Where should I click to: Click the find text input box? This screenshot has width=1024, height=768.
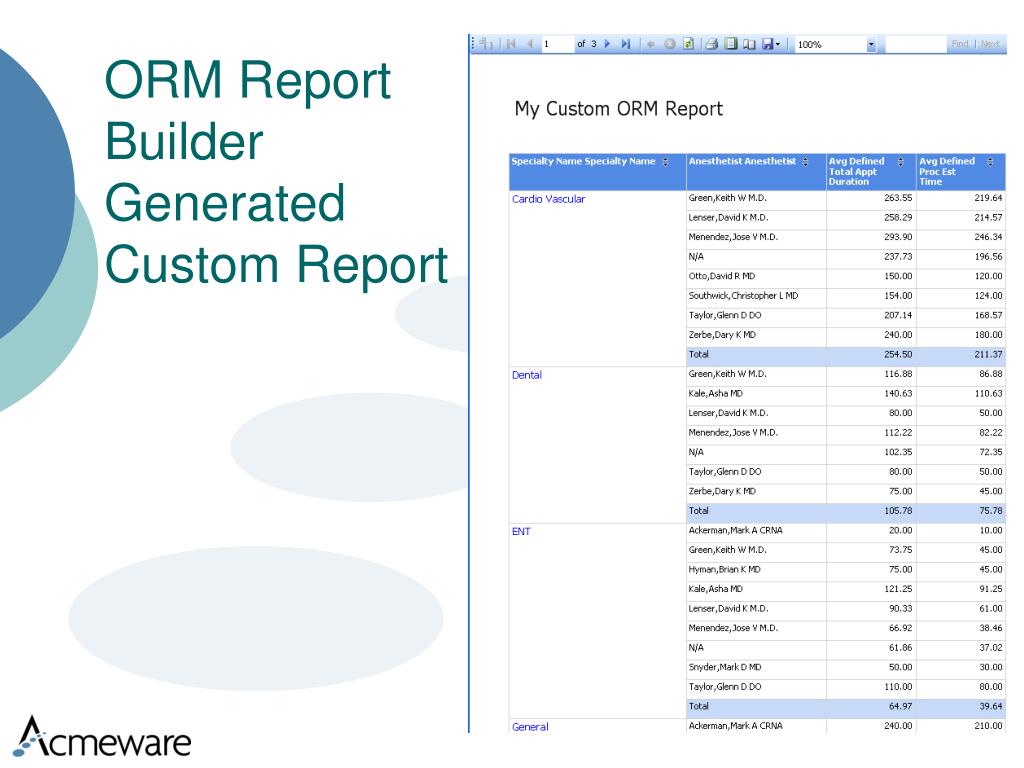click(x=915, y=44)
